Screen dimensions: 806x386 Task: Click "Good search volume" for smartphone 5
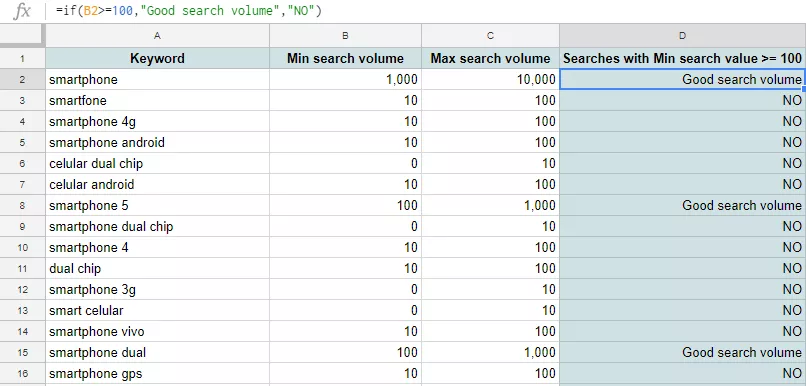683,206
